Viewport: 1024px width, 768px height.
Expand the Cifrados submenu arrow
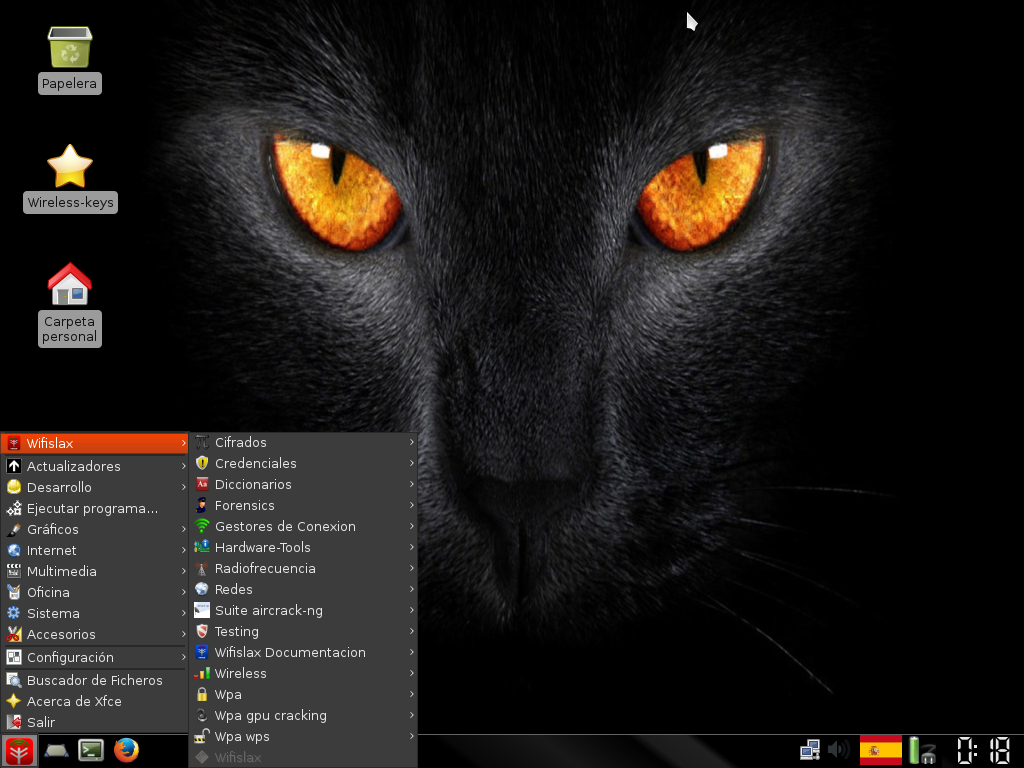411,442
